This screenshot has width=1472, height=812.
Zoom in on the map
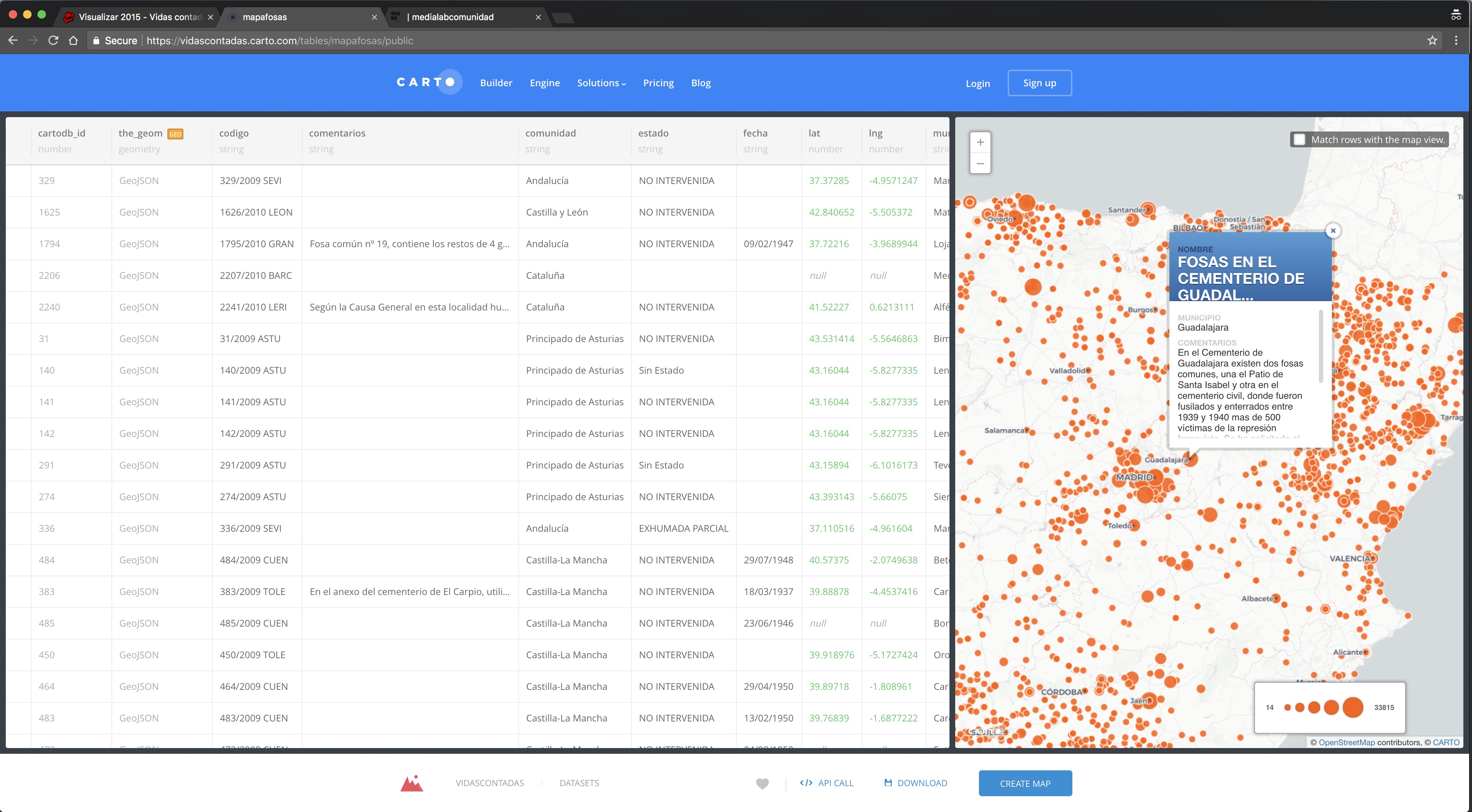click(x=980, y=142)
